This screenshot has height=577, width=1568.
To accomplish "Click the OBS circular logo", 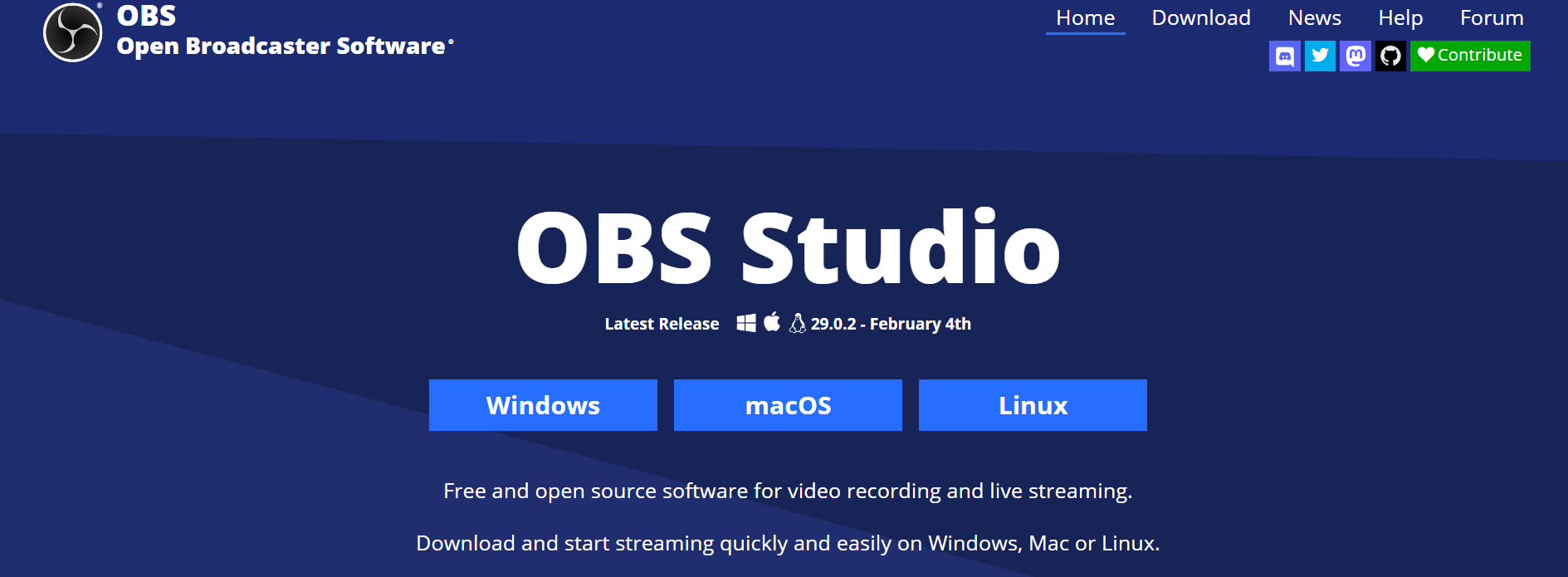I will click(73, 32).
